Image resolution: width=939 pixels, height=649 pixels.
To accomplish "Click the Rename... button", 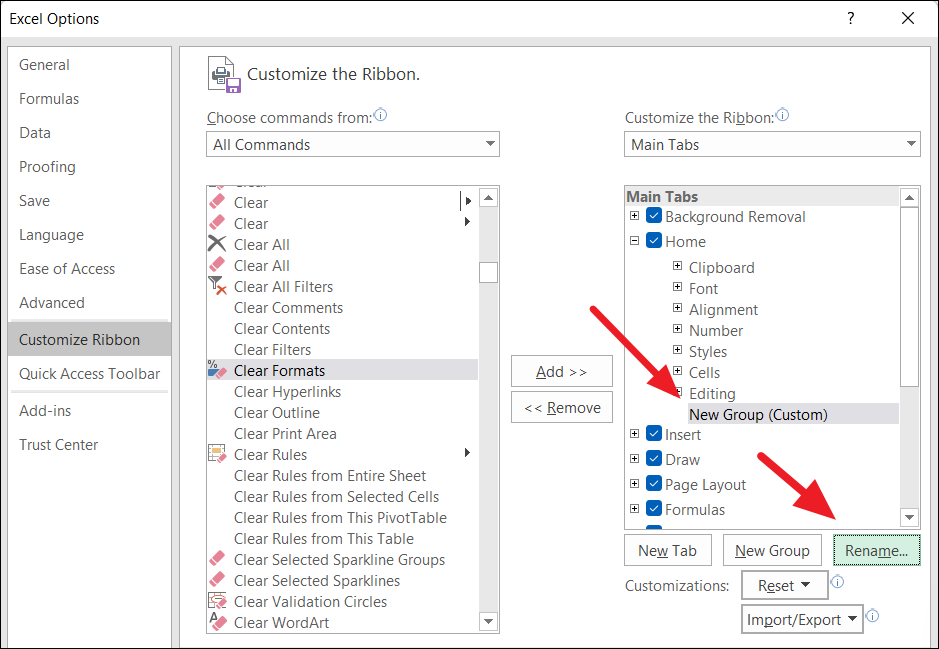I will click(x=877, y=550).
